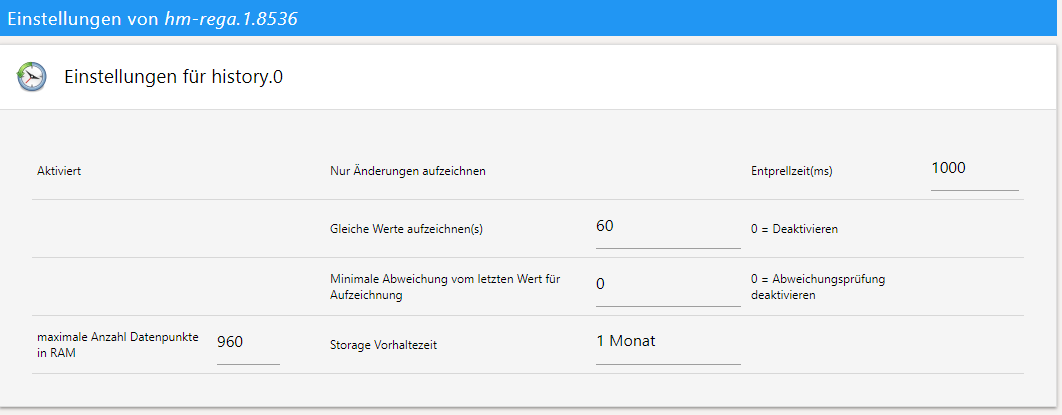
Task: Click the Gleiche Werte aufzeichnen field with 60
Action: tap(668, 227)
